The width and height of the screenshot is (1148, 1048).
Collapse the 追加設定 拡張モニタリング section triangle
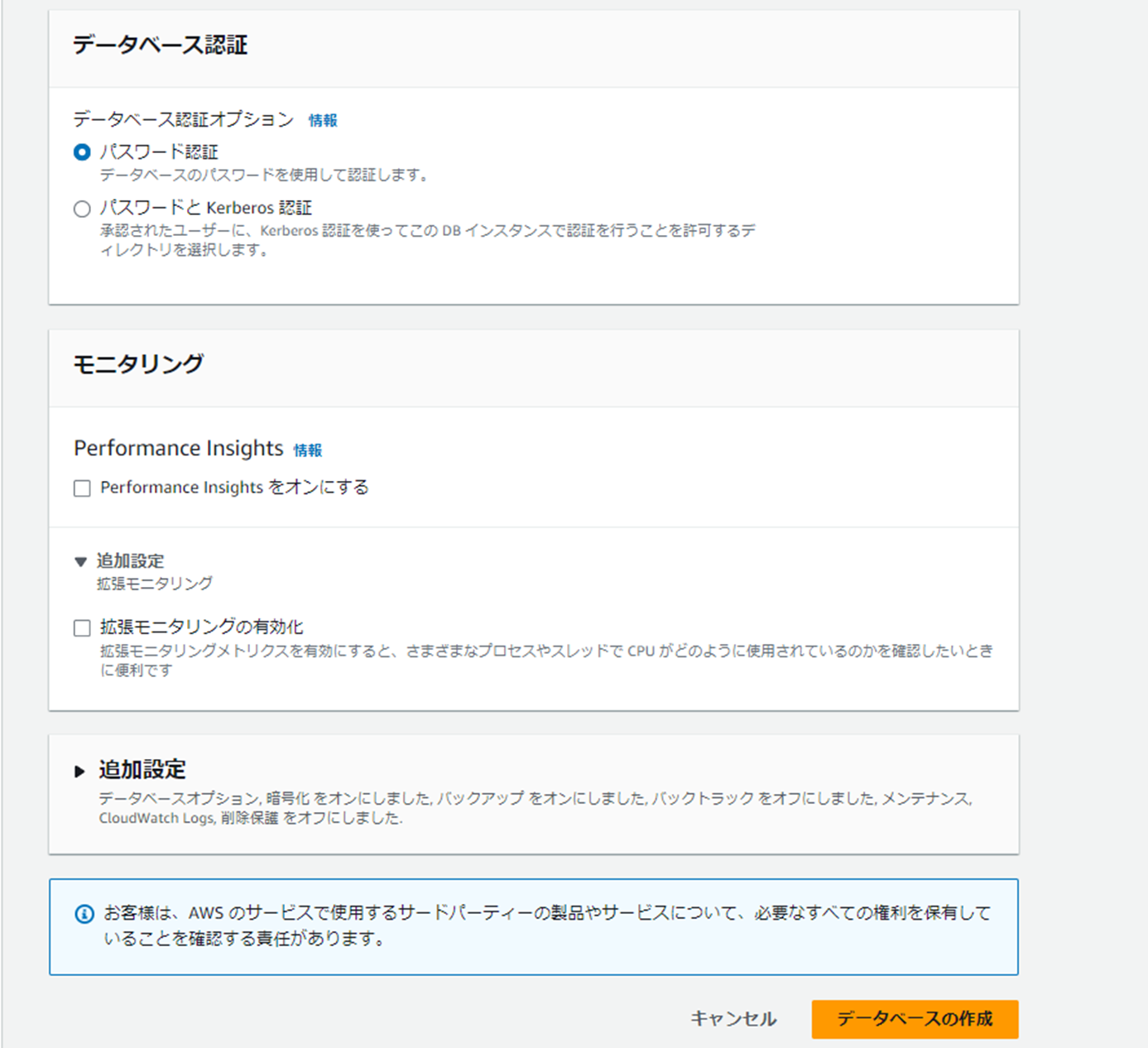(x=80, y=561)
